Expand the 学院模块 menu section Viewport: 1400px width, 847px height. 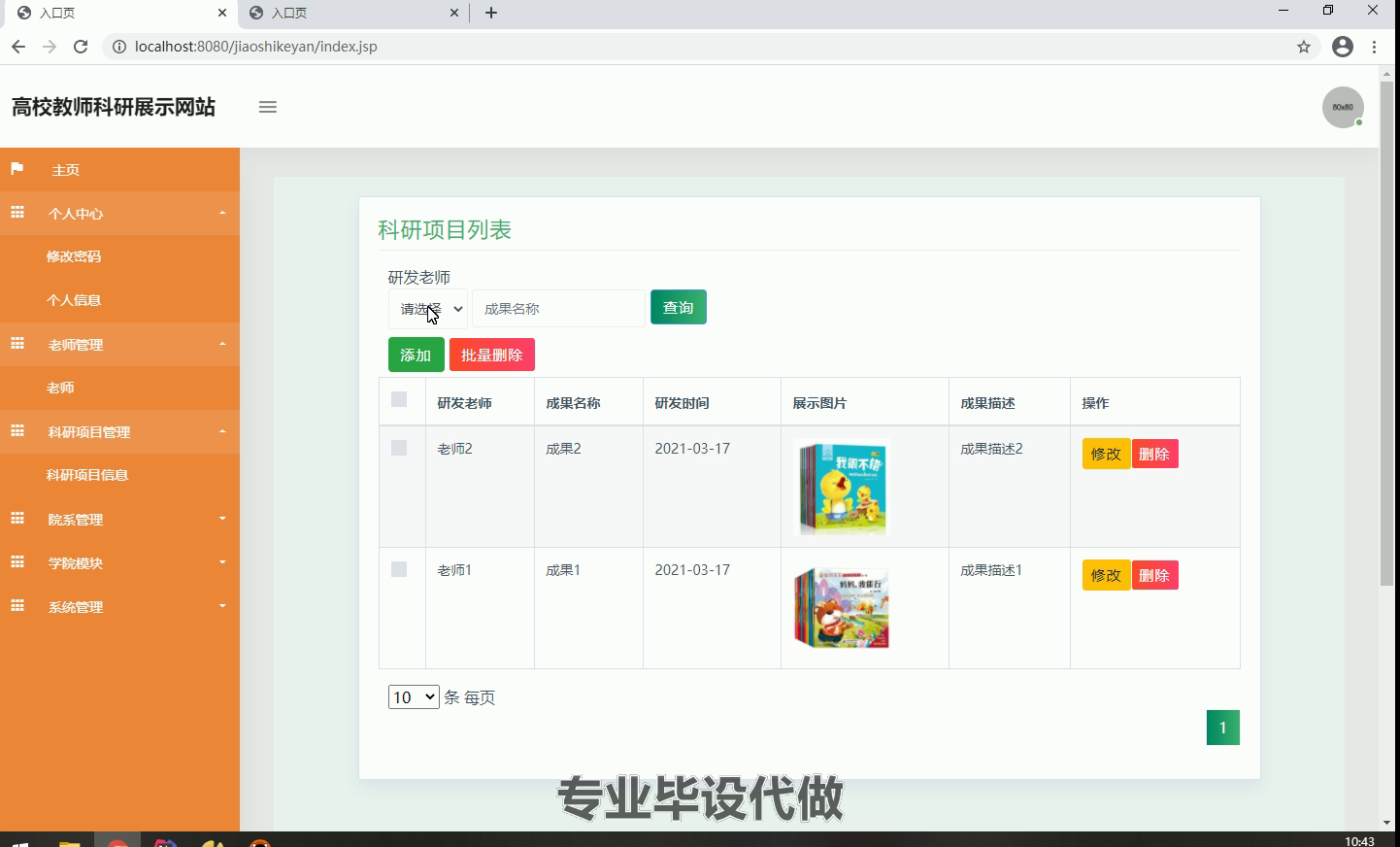pyautogui.click(x=119, y=562)
